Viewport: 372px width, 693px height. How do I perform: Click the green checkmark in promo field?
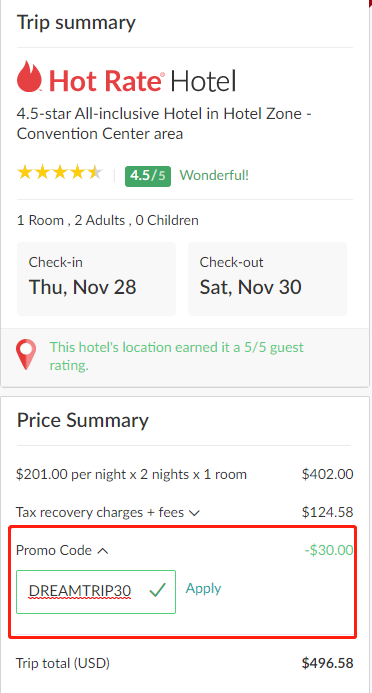(x=157, y=590)
